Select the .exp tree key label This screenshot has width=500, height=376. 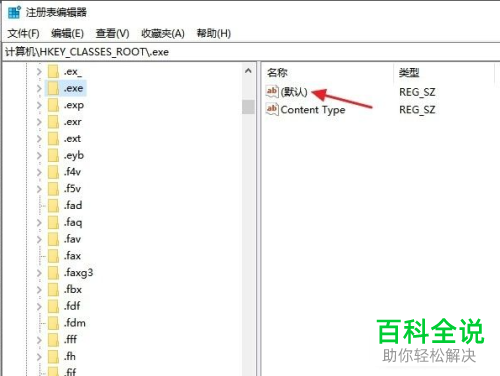coord(74,105)
